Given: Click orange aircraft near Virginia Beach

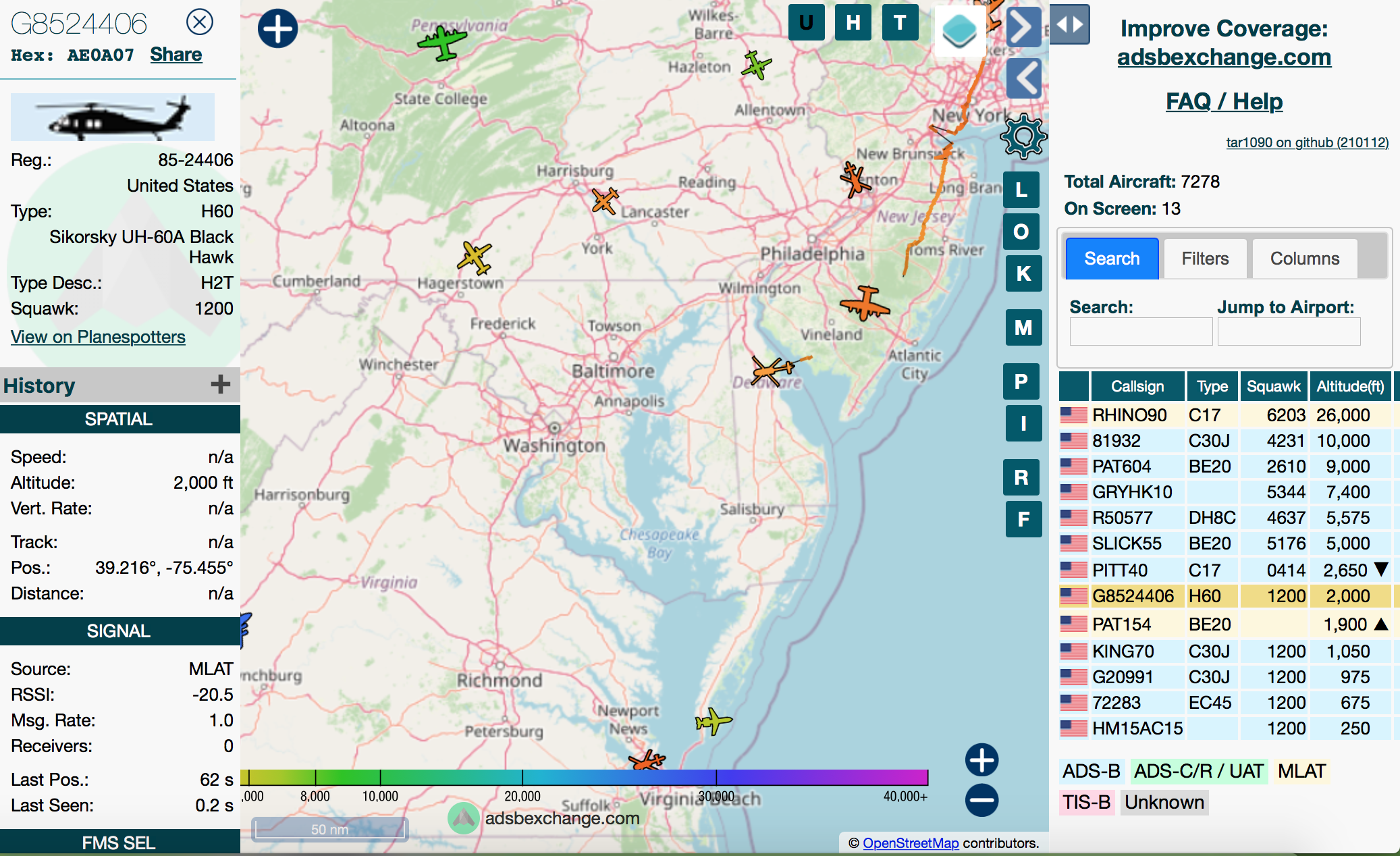Looking at the screenshot, I should (x=647, y=760).
